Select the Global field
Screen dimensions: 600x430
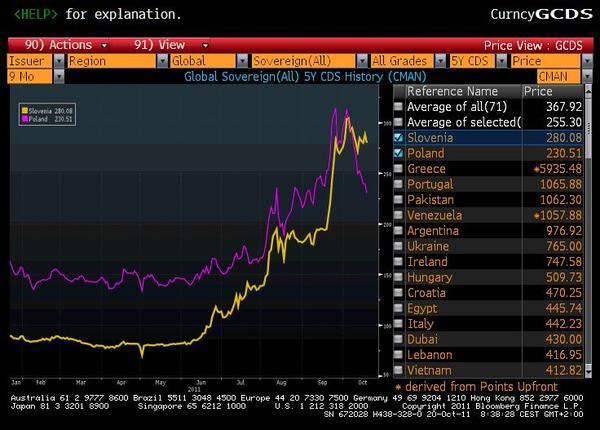pyautogui.click(x=203, y=61)
